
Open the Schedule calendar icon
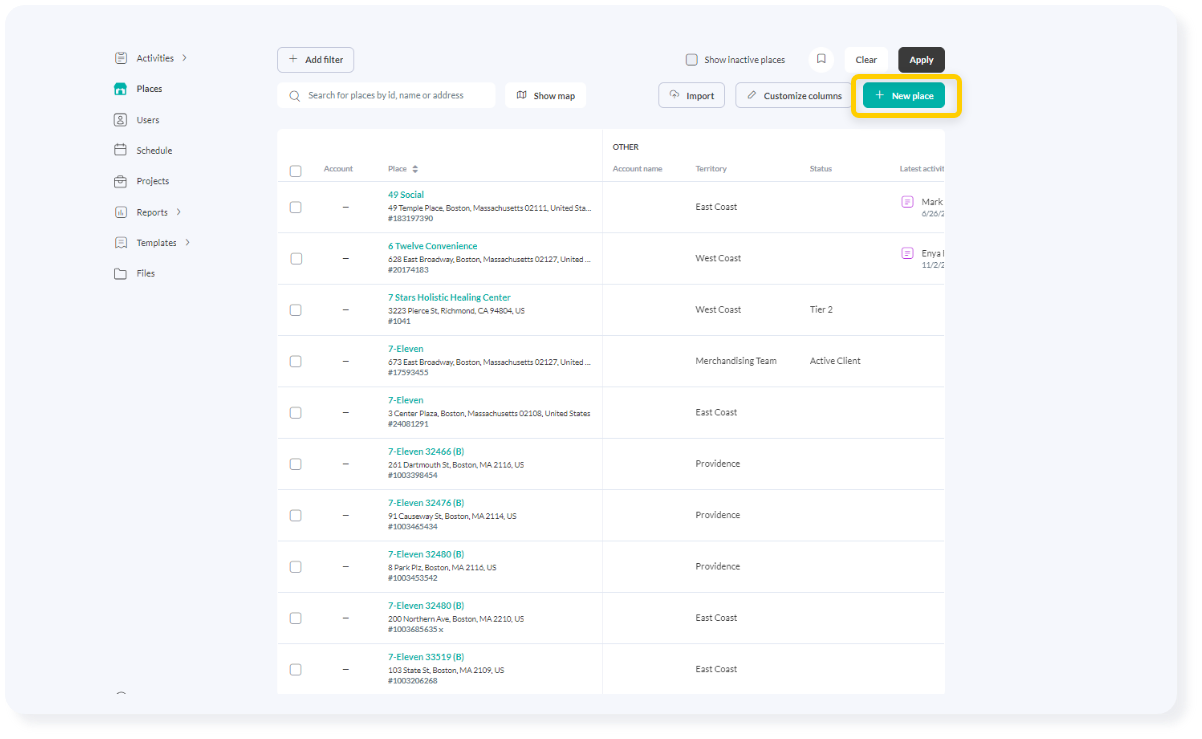(121, 151)
